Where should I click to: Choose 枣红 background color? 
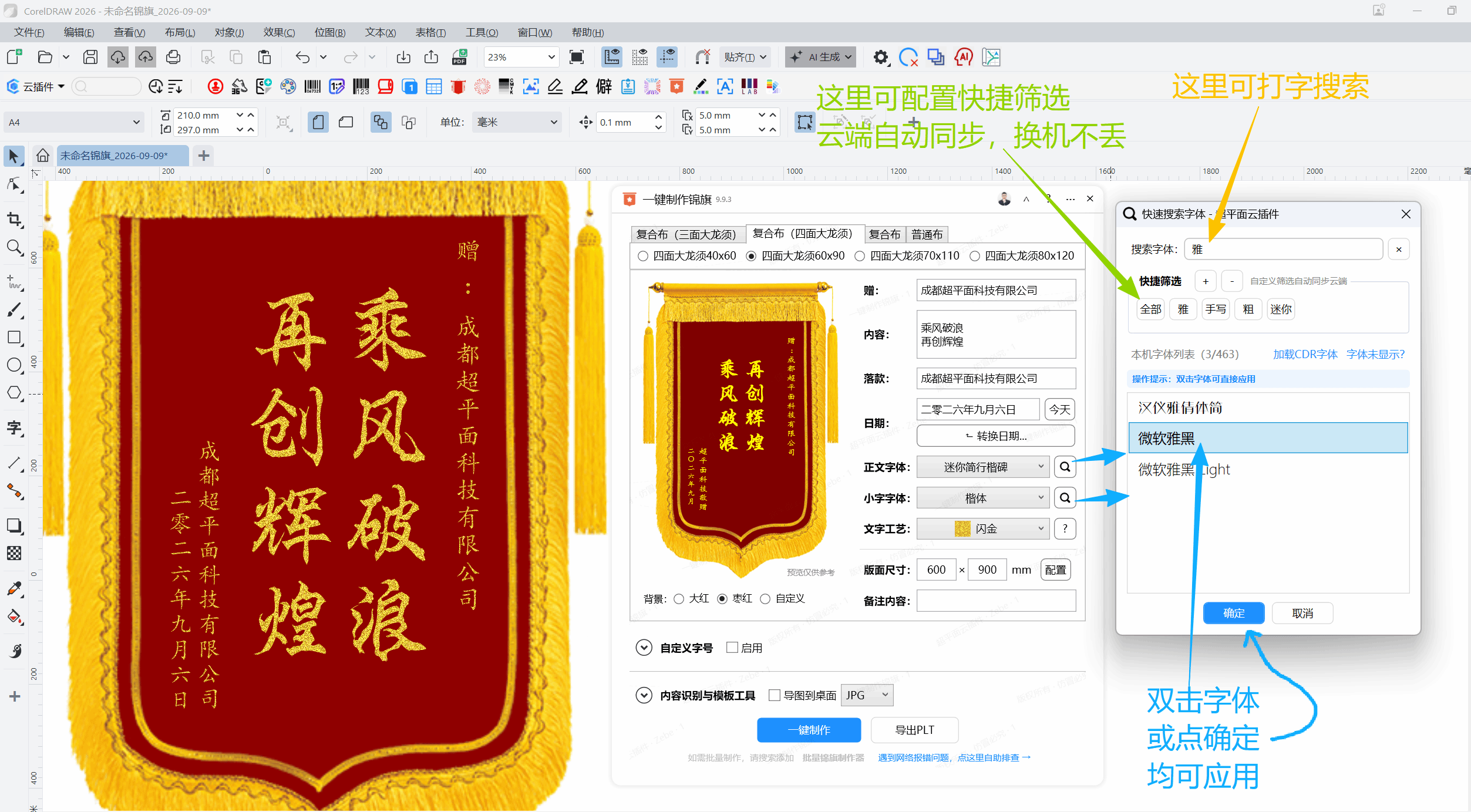click(x=735, y=598)
